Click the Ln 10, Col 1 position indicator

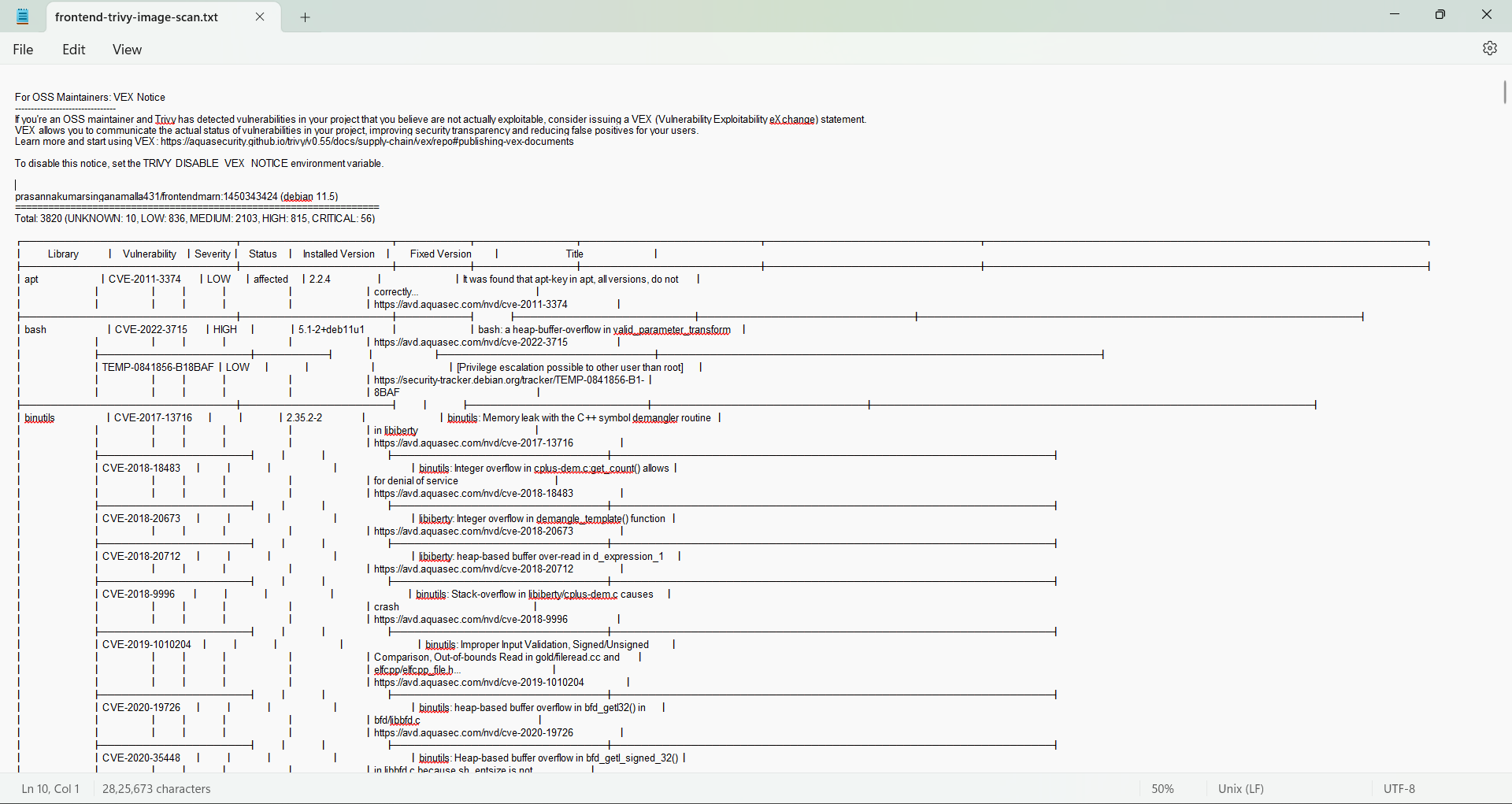tap(50, 789)
